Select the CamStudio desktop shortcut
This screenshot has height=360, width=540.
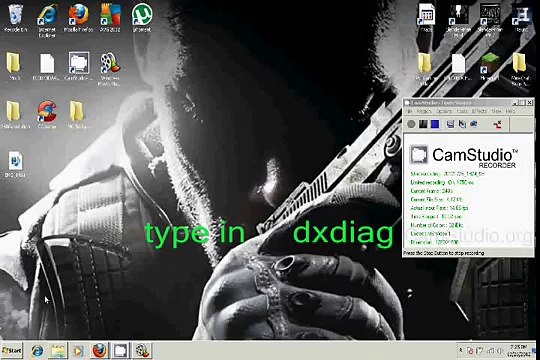pos(79,66)
